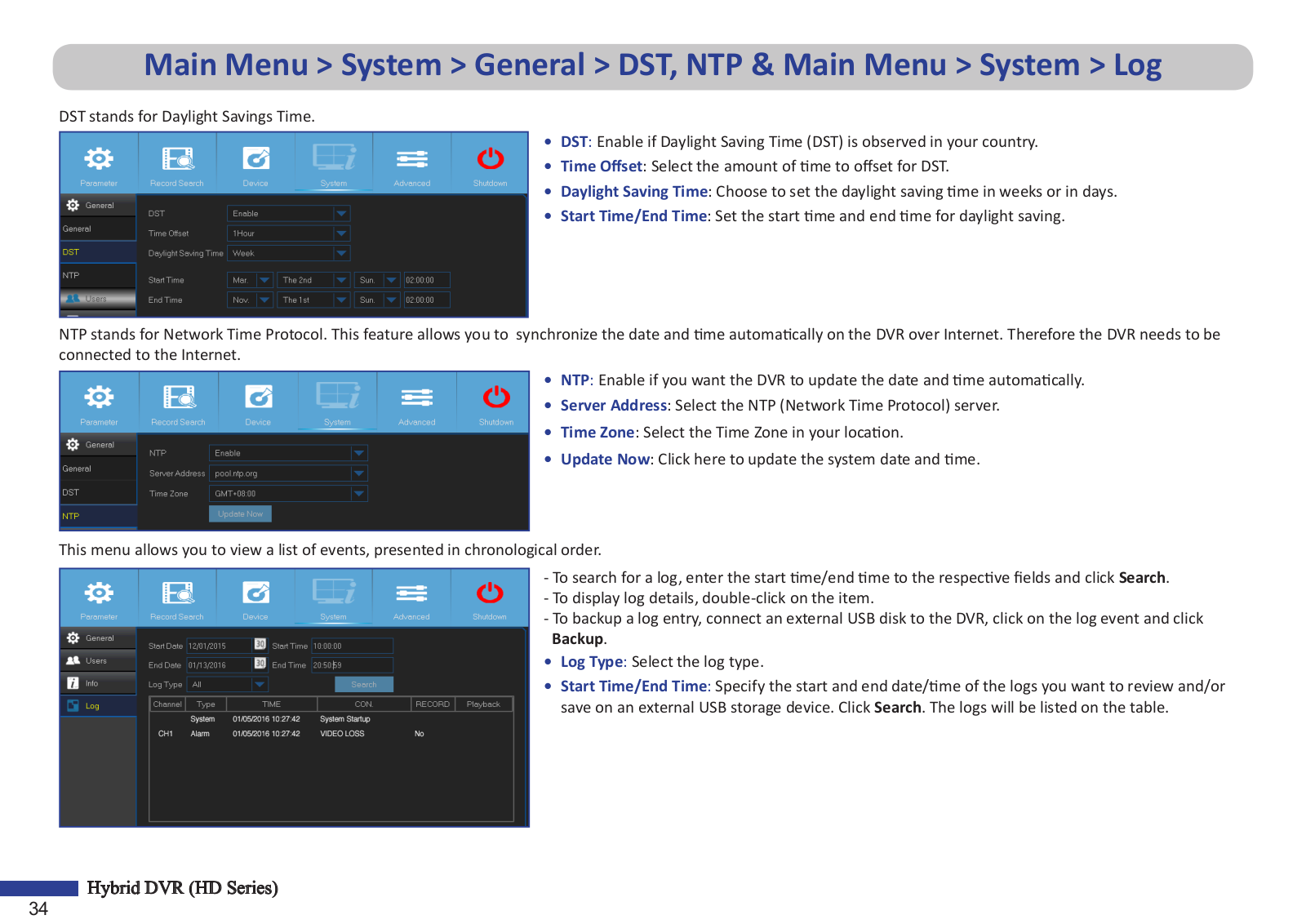Click the Info icon in Log sidebar

tap(73, 683)
